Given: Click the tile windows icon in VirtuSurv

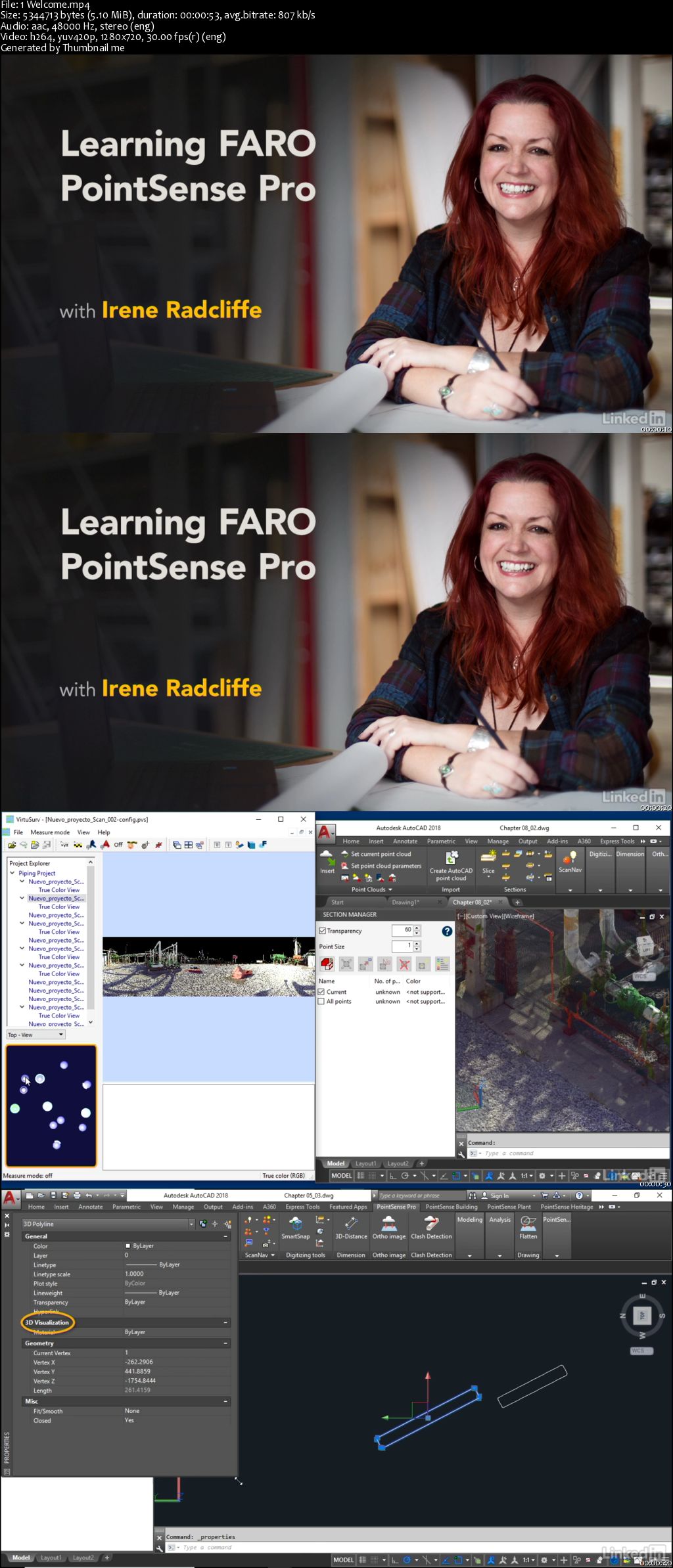Looking at the screenshot, I should [189, 845].
